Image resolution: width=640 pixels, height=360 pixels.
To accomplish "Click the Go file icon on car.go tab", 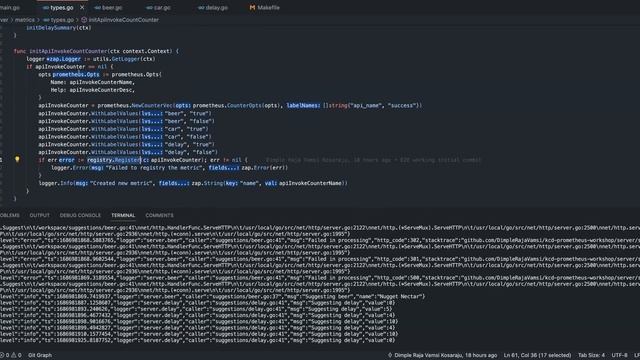I will (149, 7).
